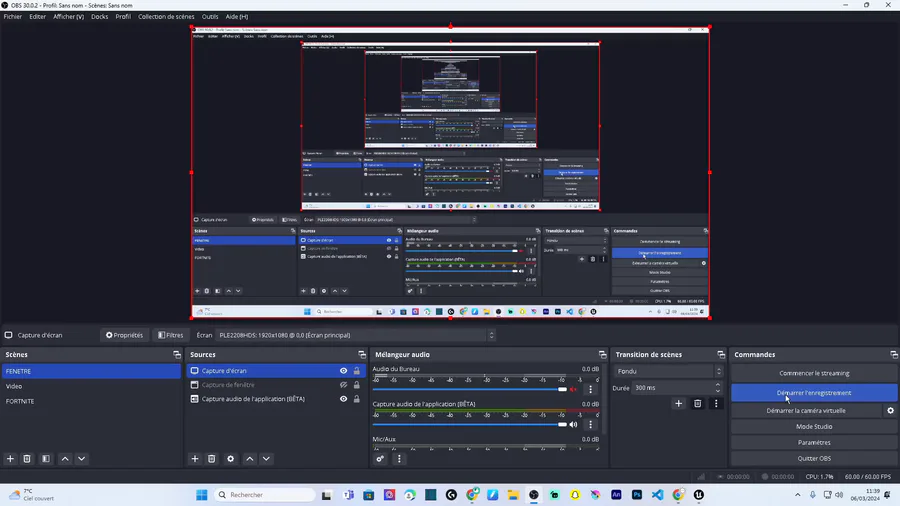Show the Capture de fenêtre source

343,385
